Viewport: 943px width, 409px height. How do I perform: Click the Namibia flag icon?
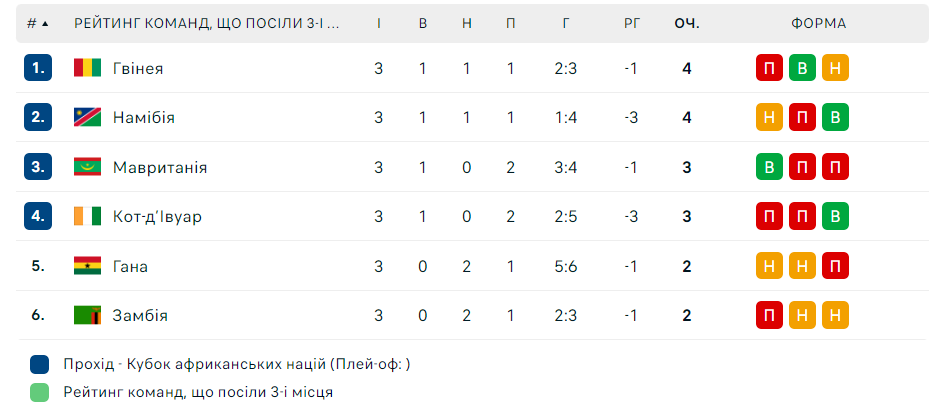(x=87, y=117)
